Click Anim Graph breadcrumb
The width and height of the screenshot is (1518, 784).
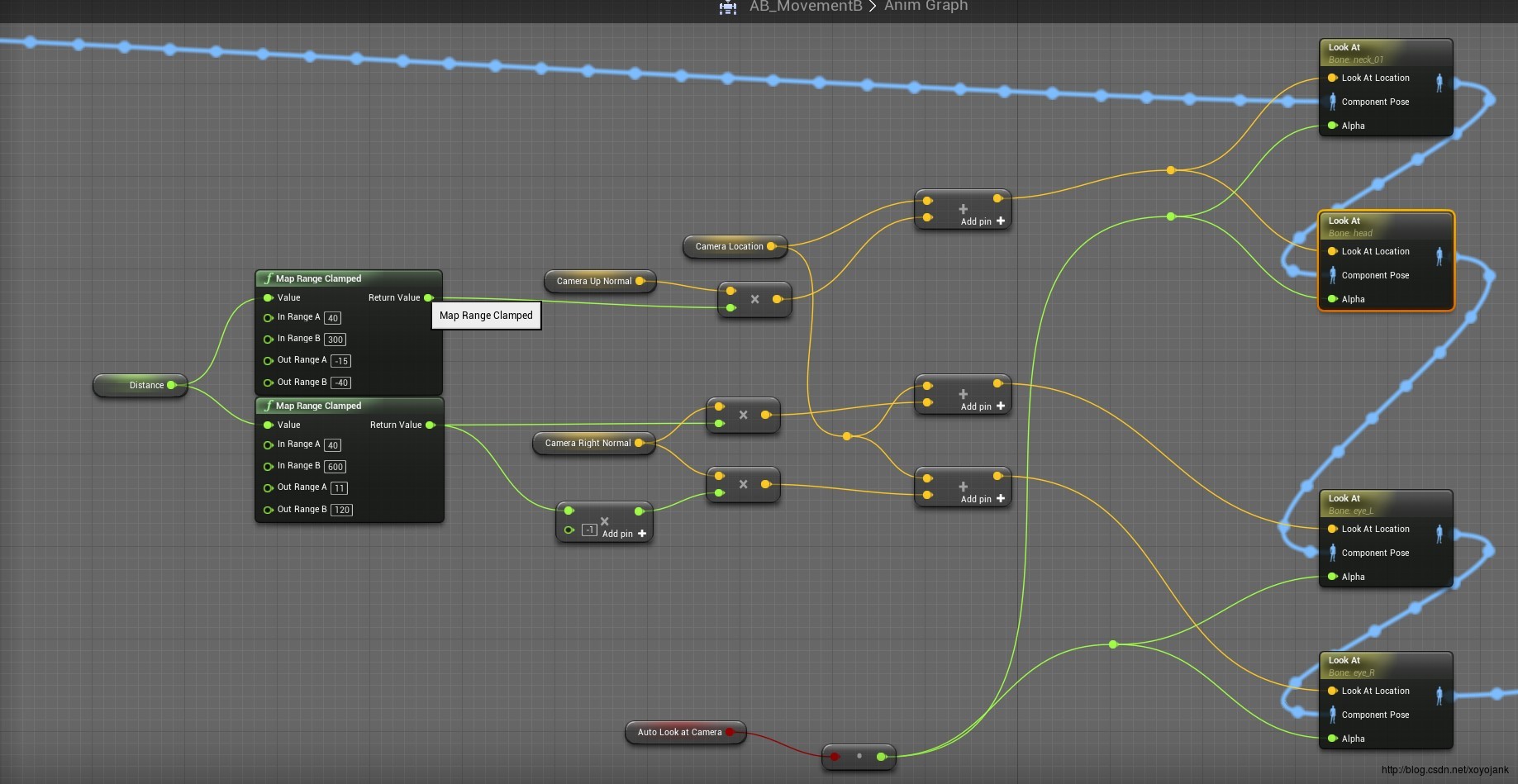[x=926, y=7]
